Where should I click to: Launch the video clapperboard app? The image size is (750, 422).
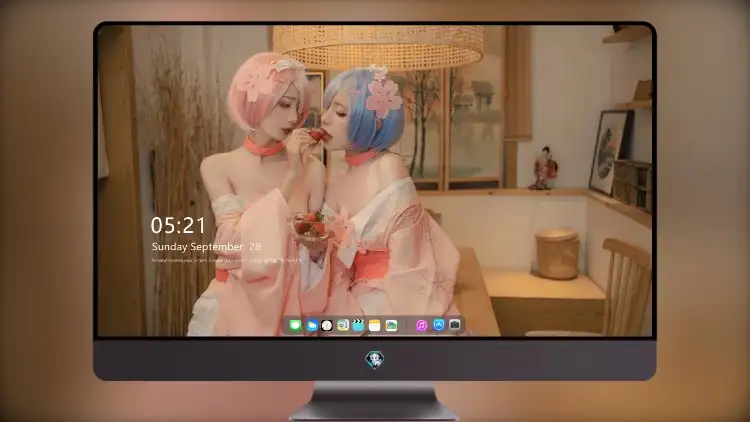358,325
